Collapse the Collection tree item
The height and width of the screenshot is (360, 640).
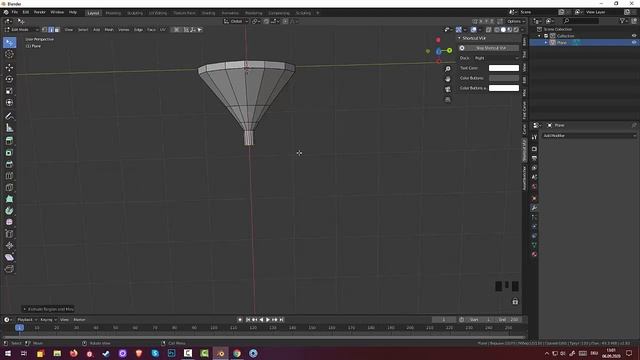pos(539,36)
